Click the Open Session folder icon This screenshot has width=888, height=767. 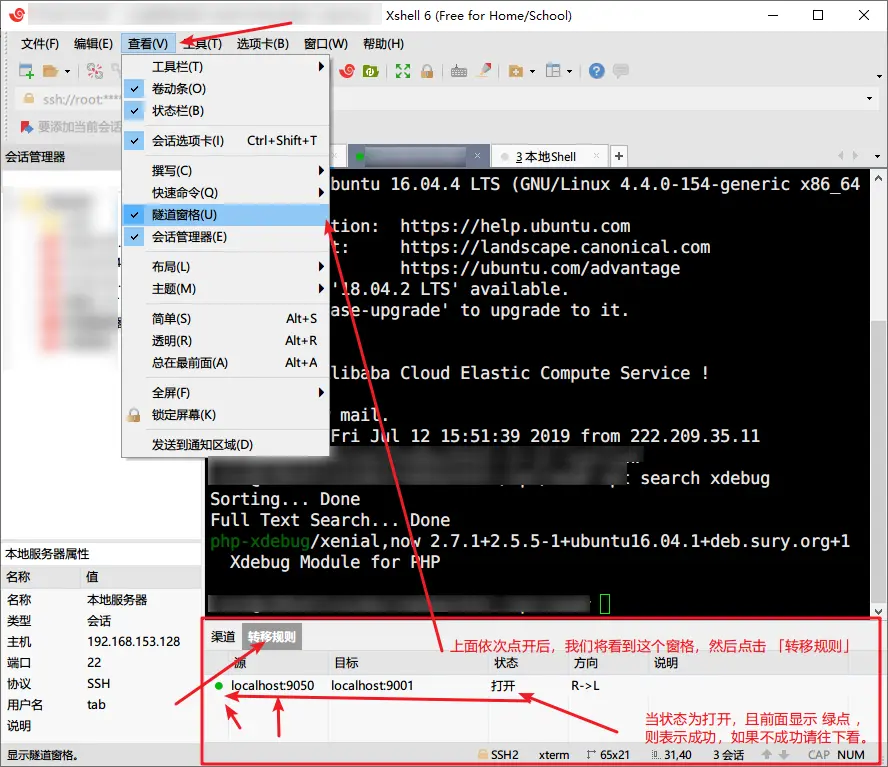click(50, 71)
